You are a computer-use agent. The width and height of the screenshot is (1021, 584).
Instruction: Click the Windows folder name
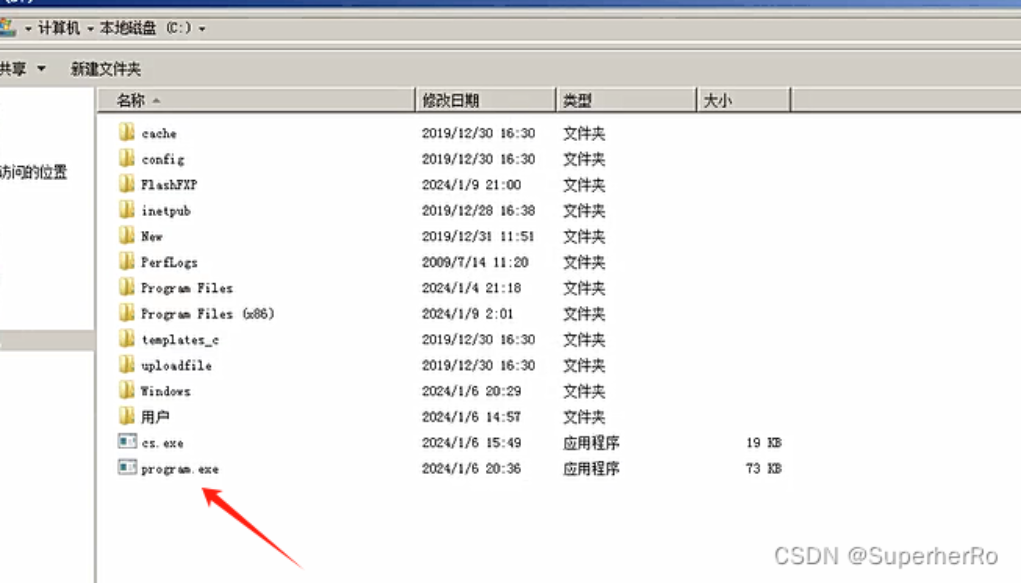click(166, 391)
